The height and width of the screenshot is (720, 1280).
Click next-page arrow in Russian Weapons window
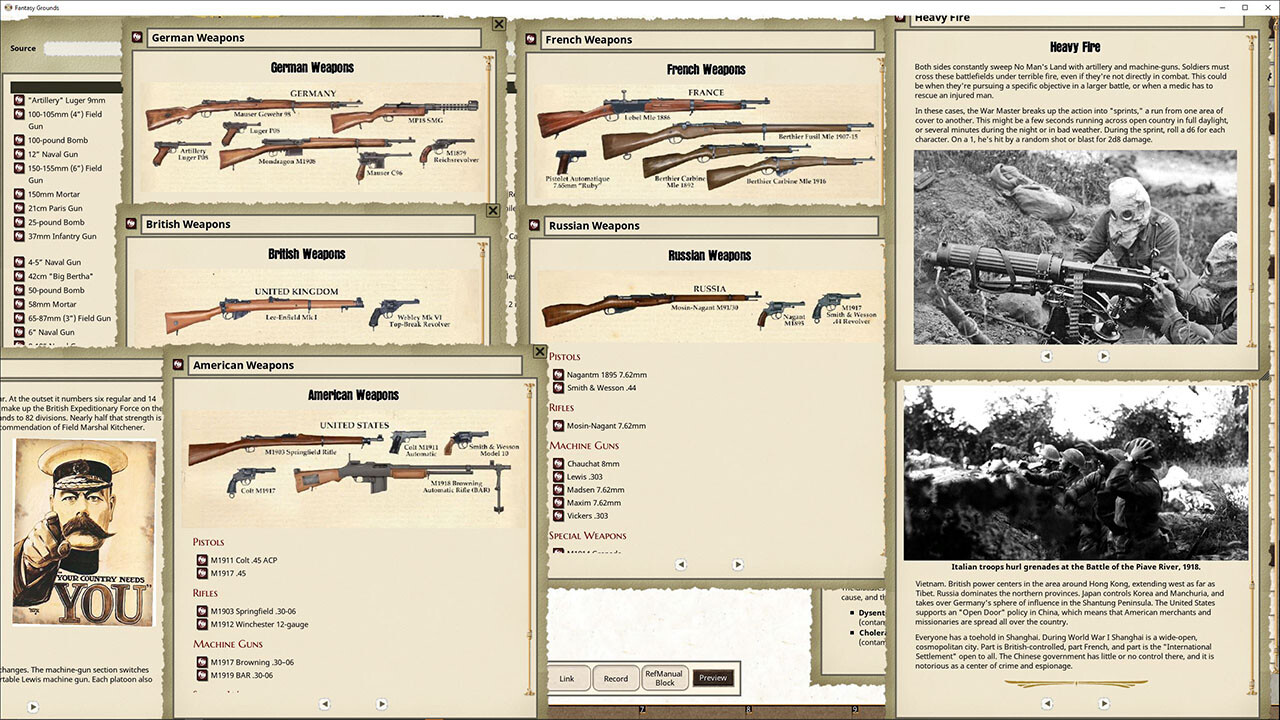pos(738,564)
